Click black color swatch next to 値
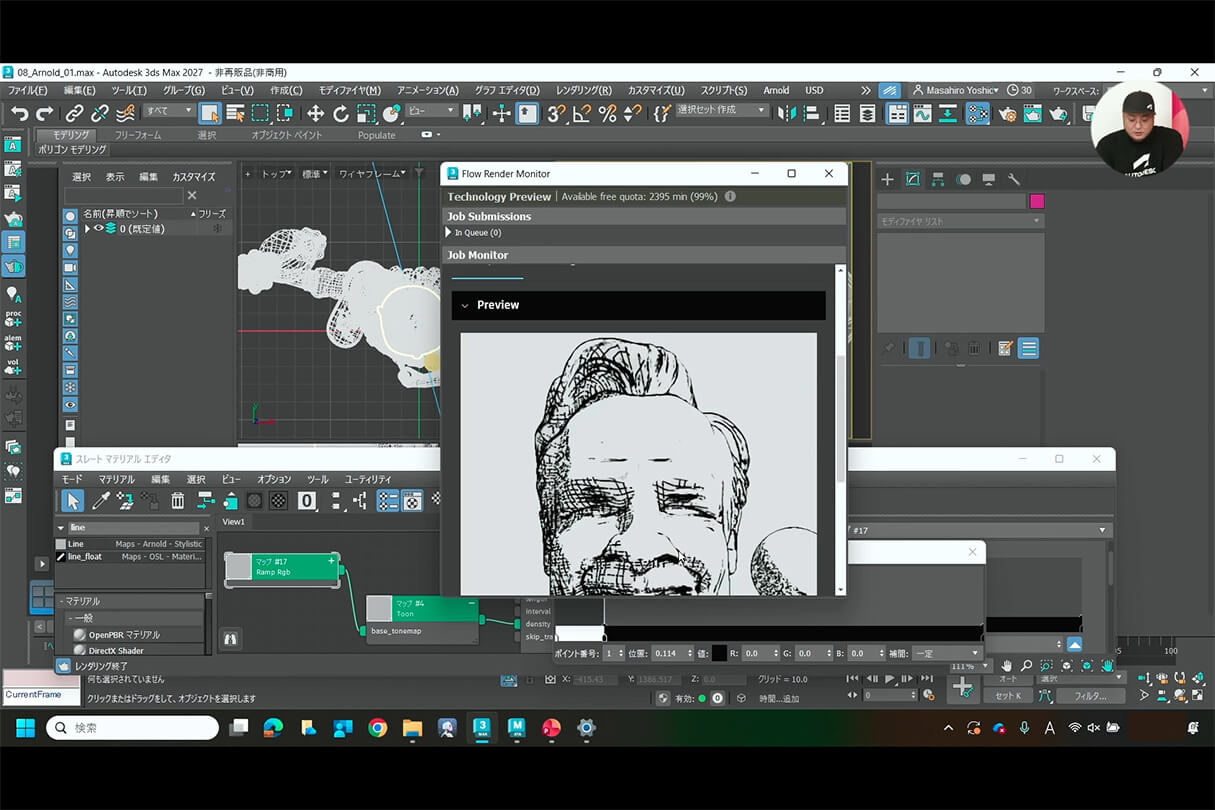 coord(719,653)
